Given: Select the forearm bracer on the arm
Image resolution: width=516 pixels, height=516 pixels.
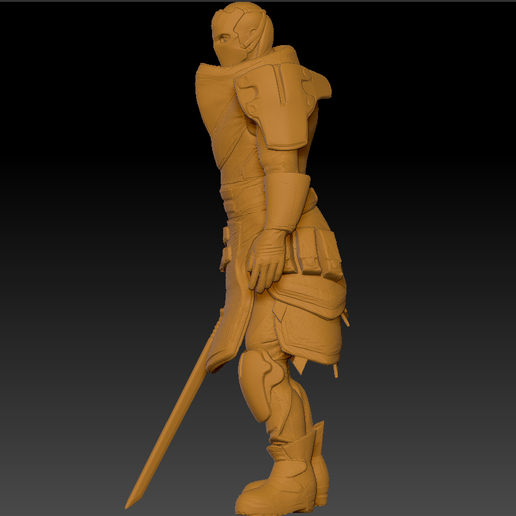Looking at the screenshot, I should tap(287, 202).
